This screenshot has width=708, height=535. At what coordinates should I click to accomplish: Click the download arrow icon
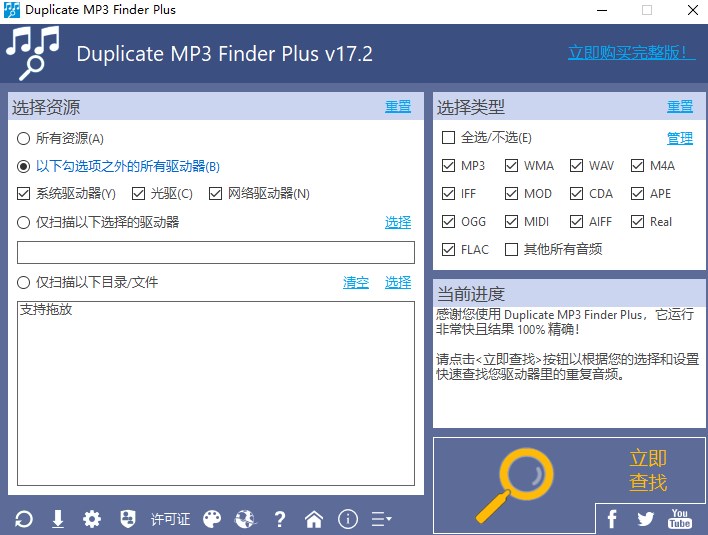coord(58,519)
